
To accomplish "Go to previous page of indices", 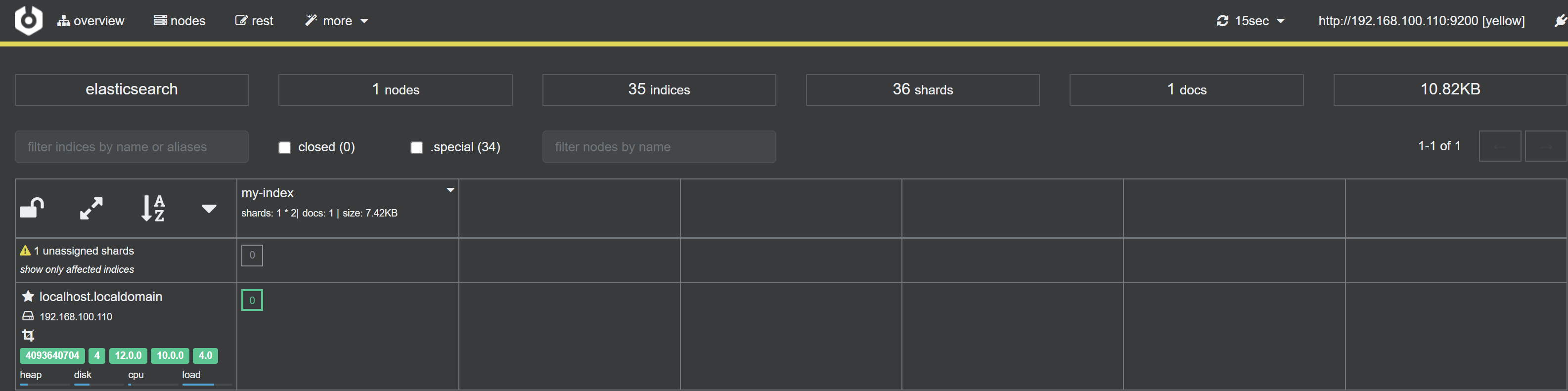I will [x=1500, y=146].
